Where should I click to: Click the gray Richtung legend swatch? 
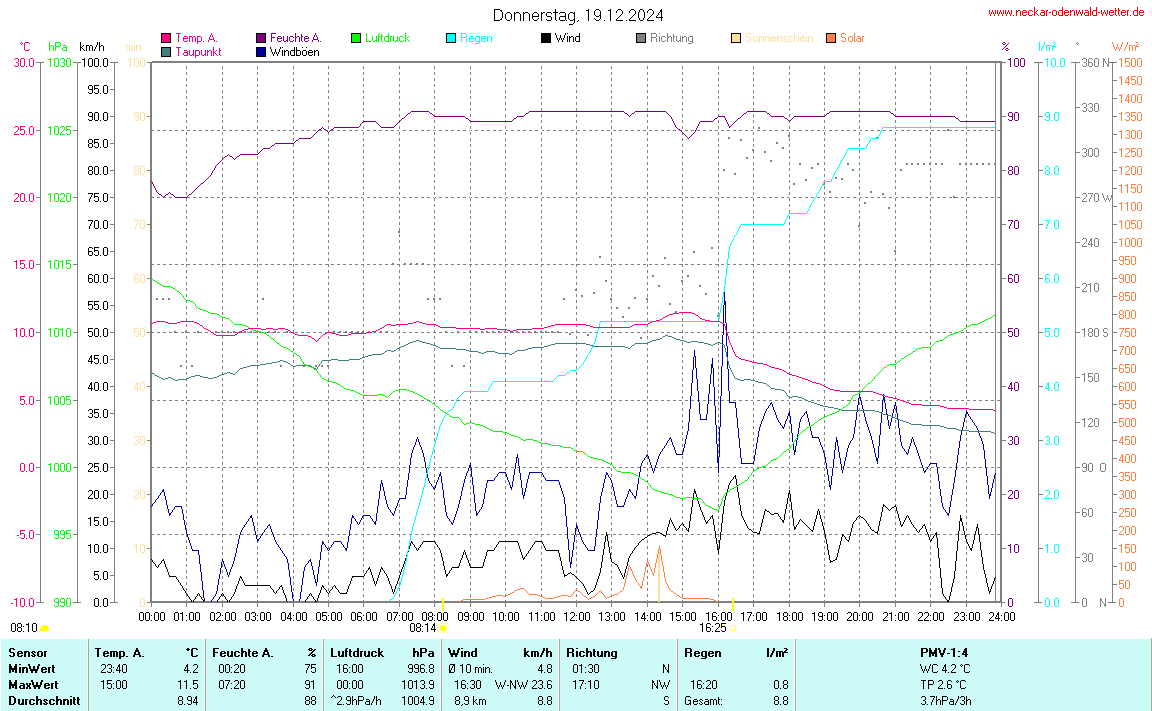click(x=641, y=39)
